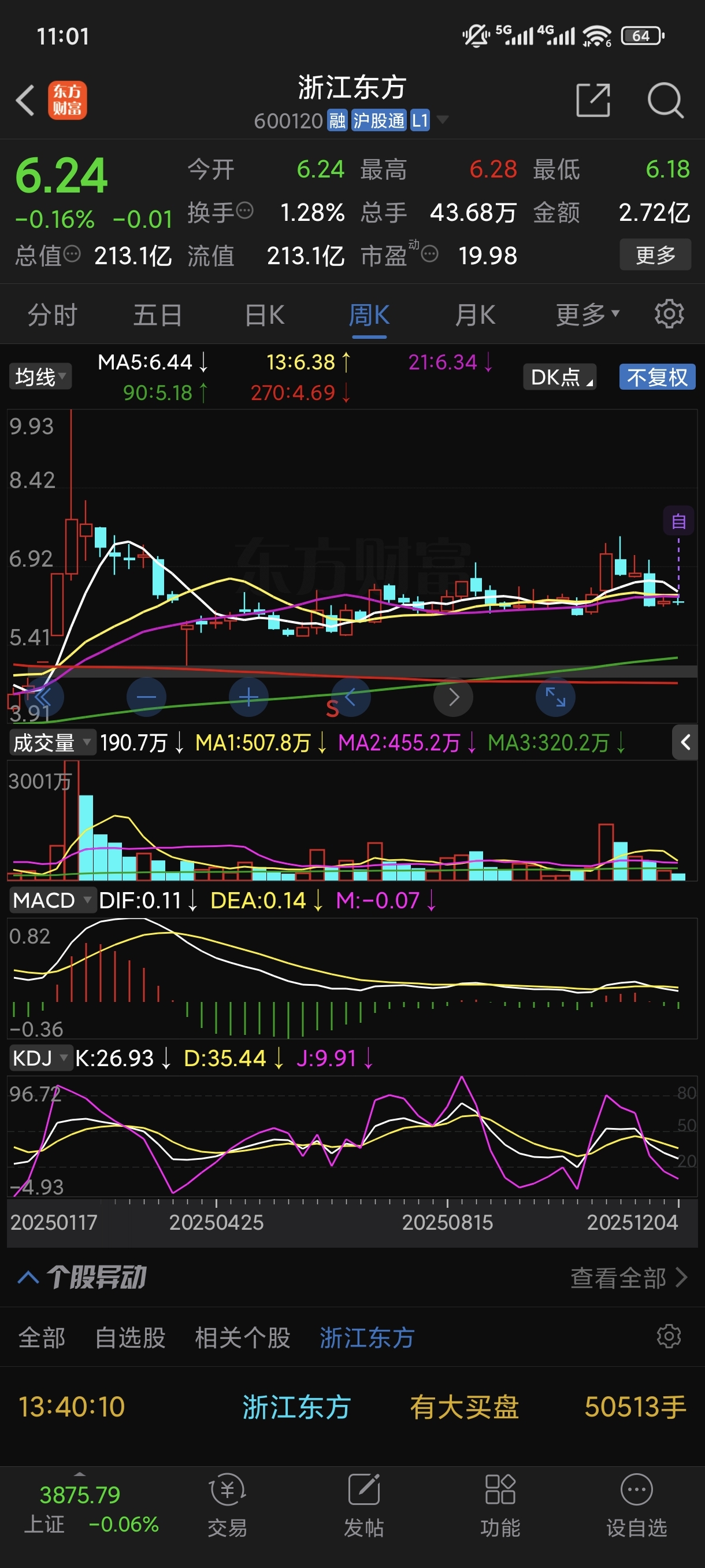Tap MA1:507.8万 volume legend
This screenshot has height=1568, width=705.
261,742
